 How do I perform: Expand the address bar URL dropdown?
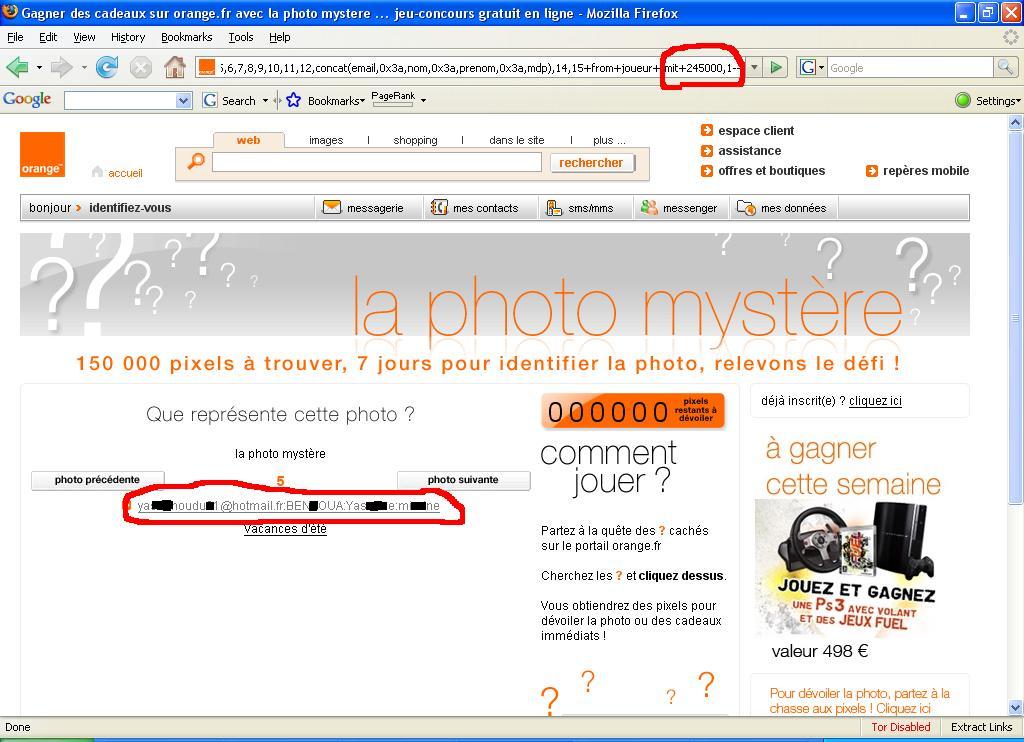tap(754, 67)
